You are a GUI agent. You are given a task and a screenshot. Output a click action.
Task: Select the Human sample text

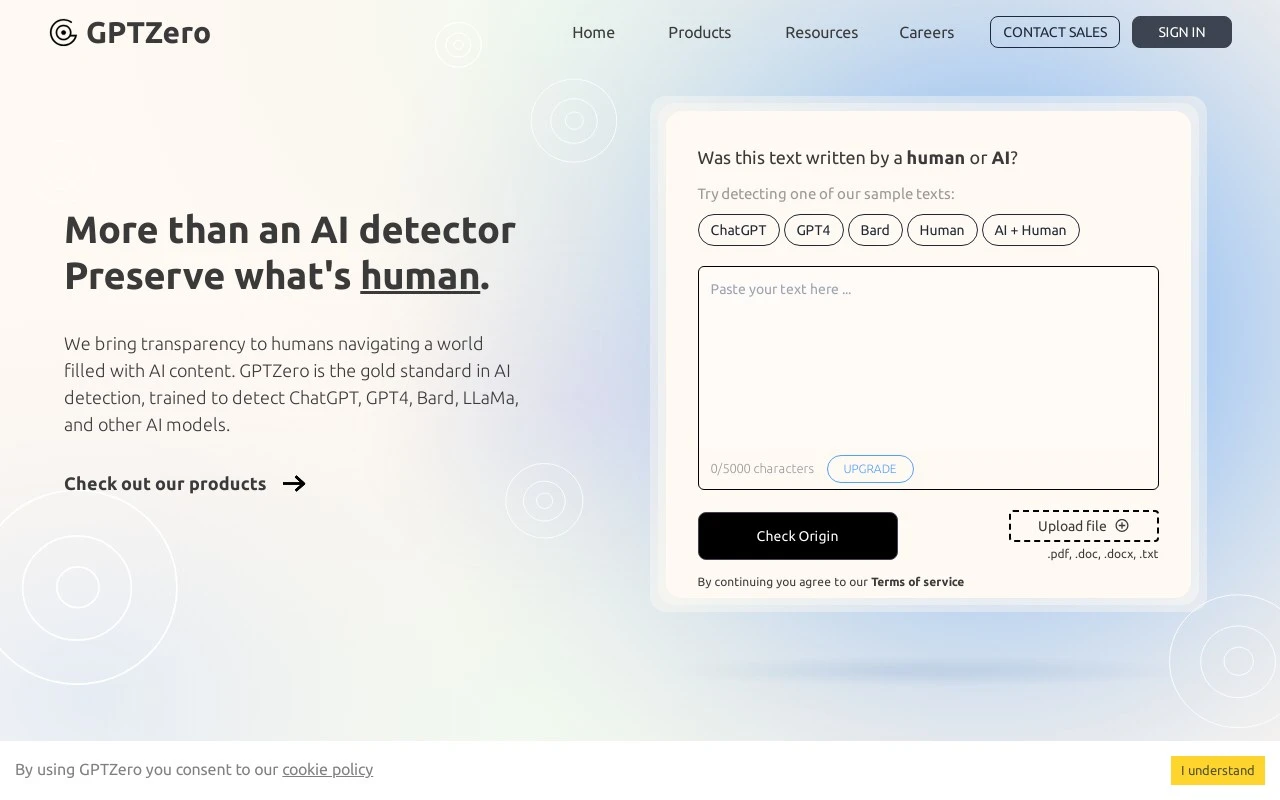pyautogui.click(x=942, y=230)
